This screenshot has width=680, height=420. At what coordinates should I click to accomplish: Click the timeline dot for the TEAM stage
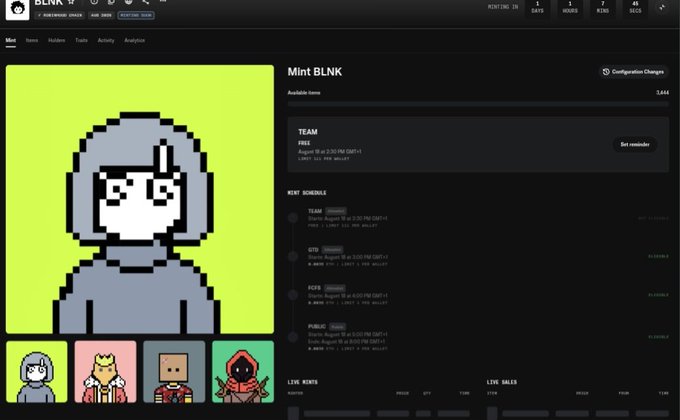click(293, 218)
